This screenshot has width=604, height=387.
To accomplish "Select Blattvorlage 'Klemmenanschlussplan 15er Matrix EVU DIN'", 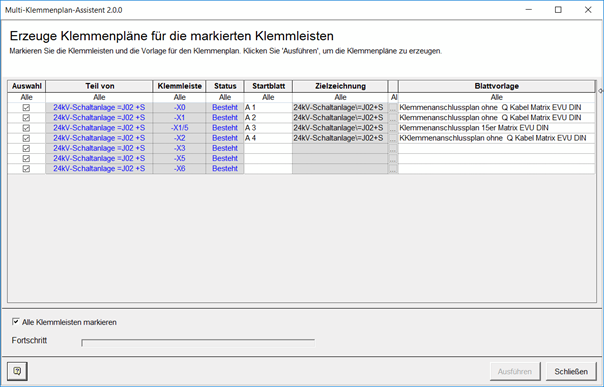I will [497, 128].
